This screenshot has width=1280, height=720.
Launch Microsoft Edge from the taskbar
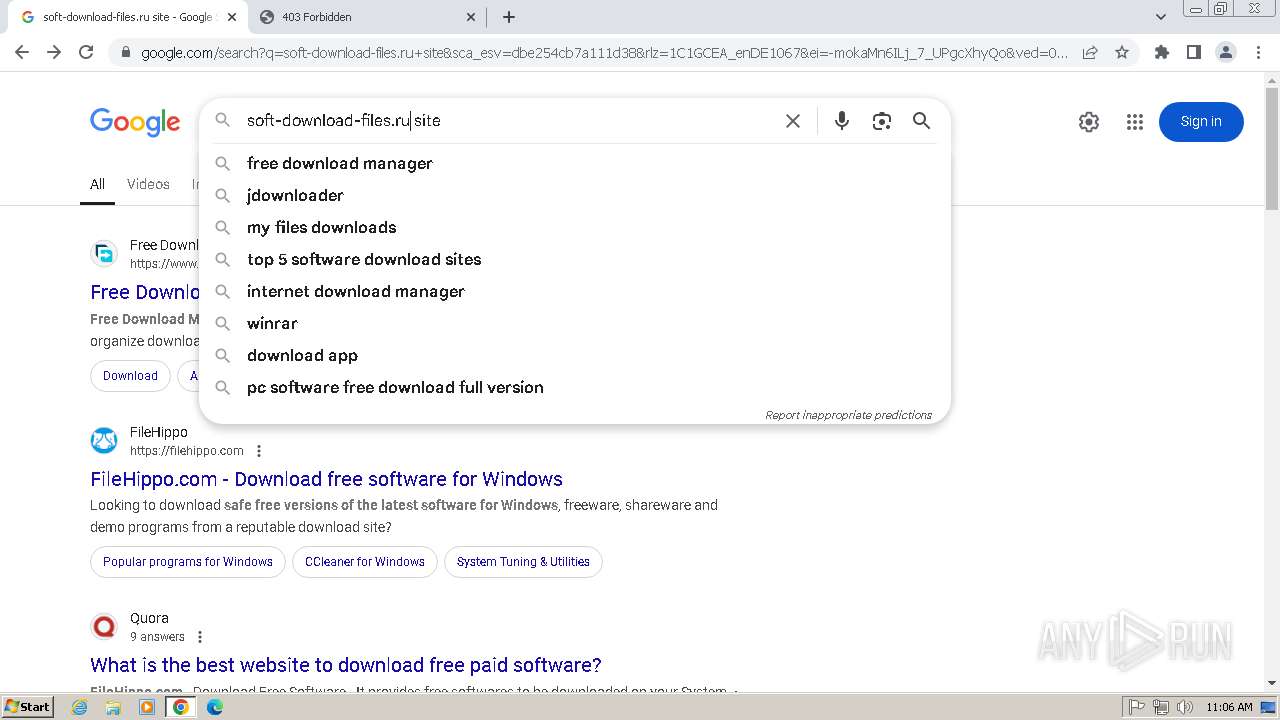215,707
